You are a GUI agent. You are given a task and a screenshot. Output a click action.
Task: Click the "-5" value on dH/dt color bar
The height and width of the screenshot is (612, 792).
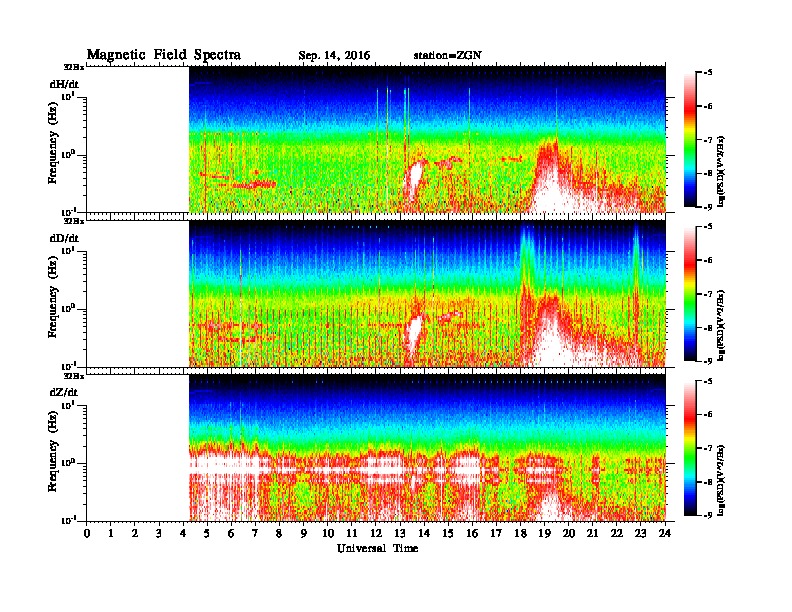click(x=707, y=73)
